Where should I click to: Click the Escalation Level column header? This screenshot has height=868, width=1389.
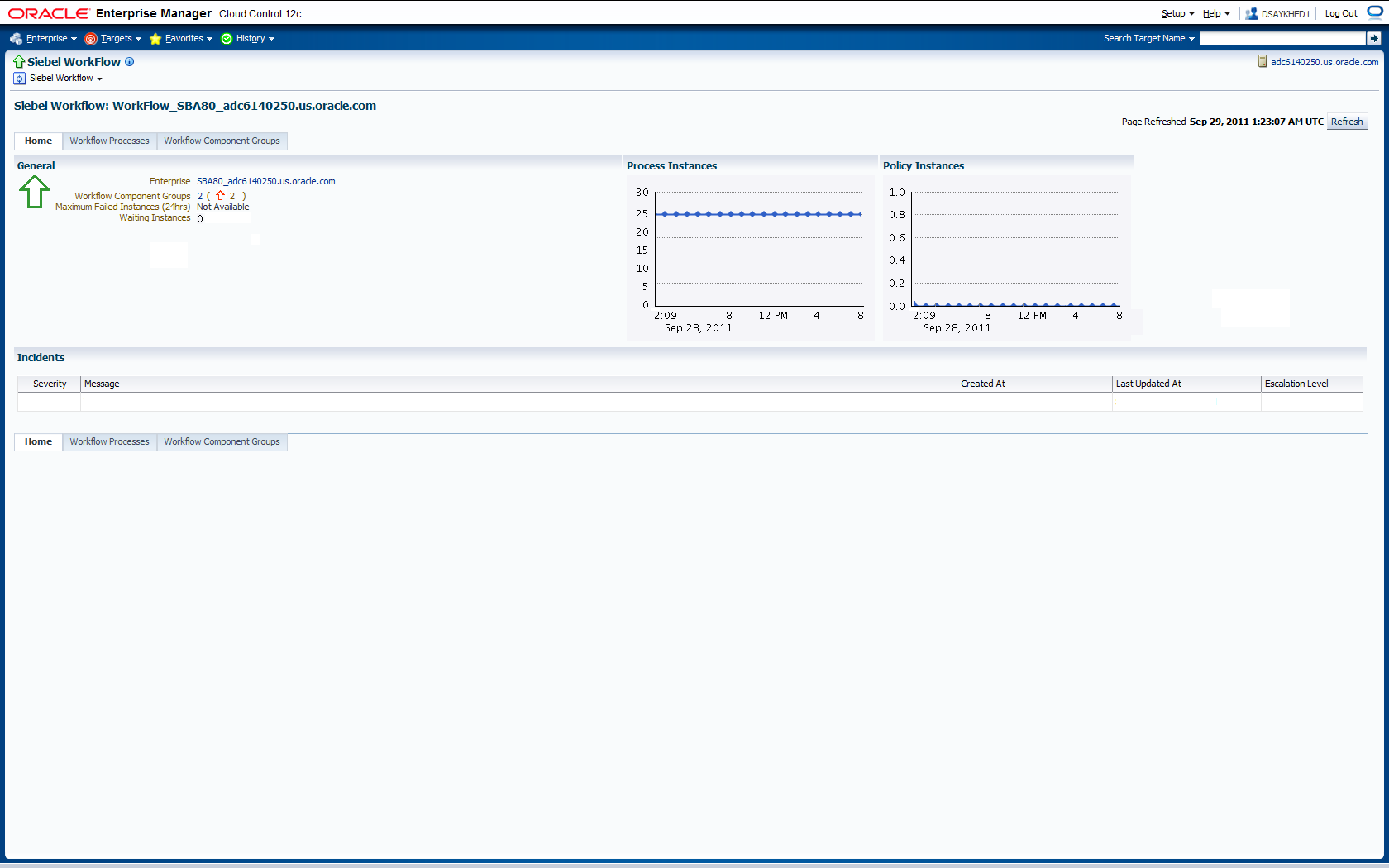pos(1312,384)
